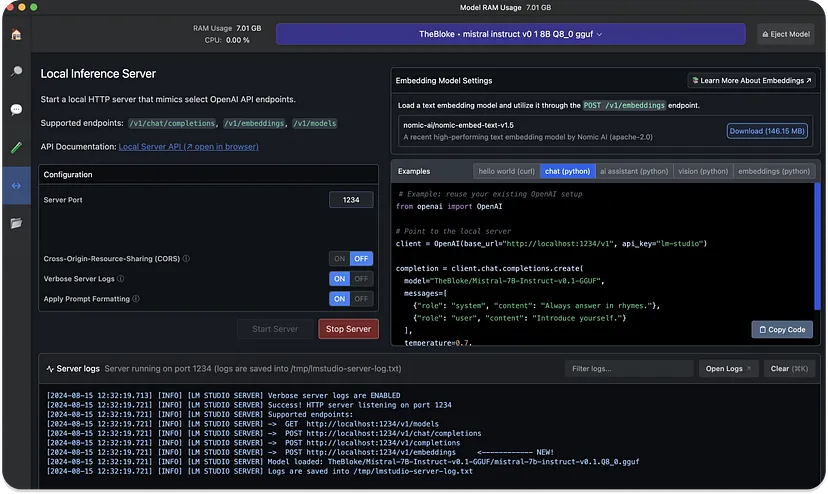The height and width of the screenshot is (494, 828).
Task: Keep CORS toggle at OFF
Action: pyautogui.click(x=361, y=259)
